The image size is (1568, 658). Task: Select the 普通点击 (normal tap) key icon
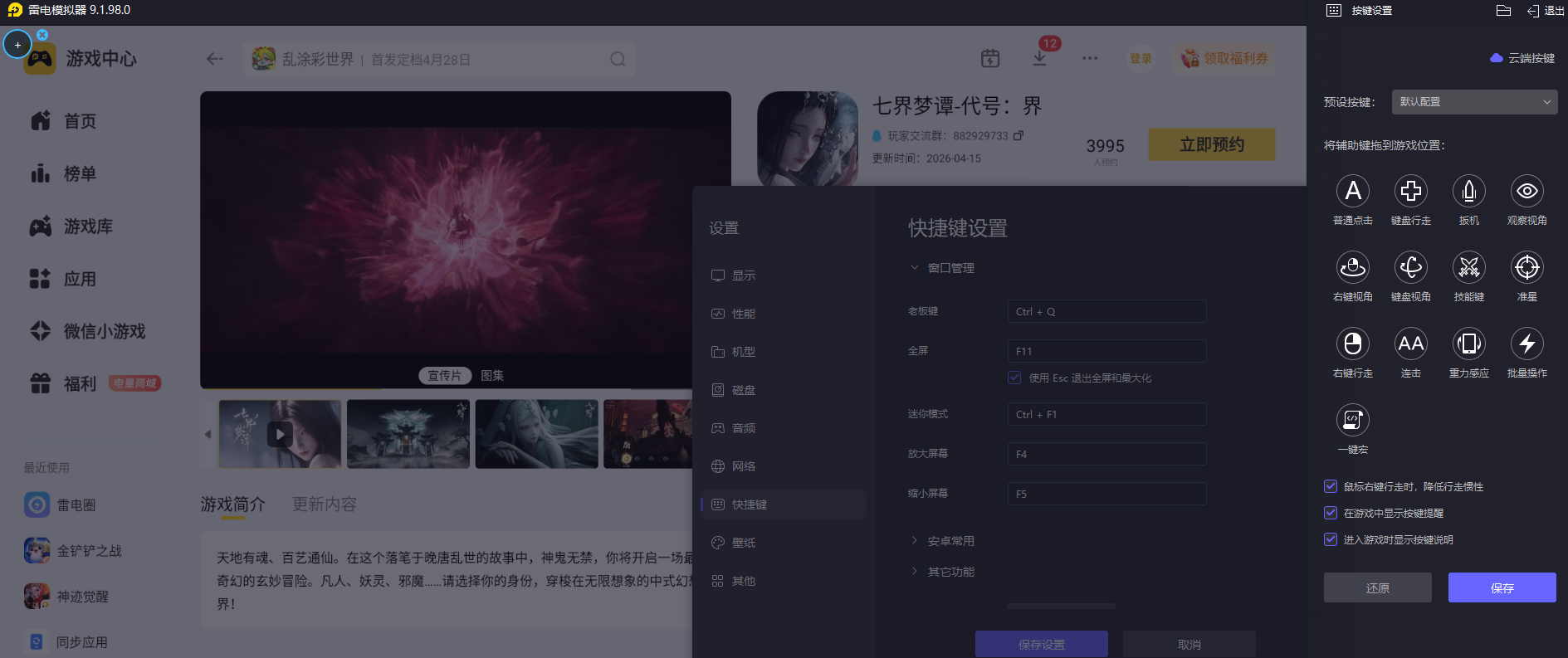click(x=1352, y=192)
